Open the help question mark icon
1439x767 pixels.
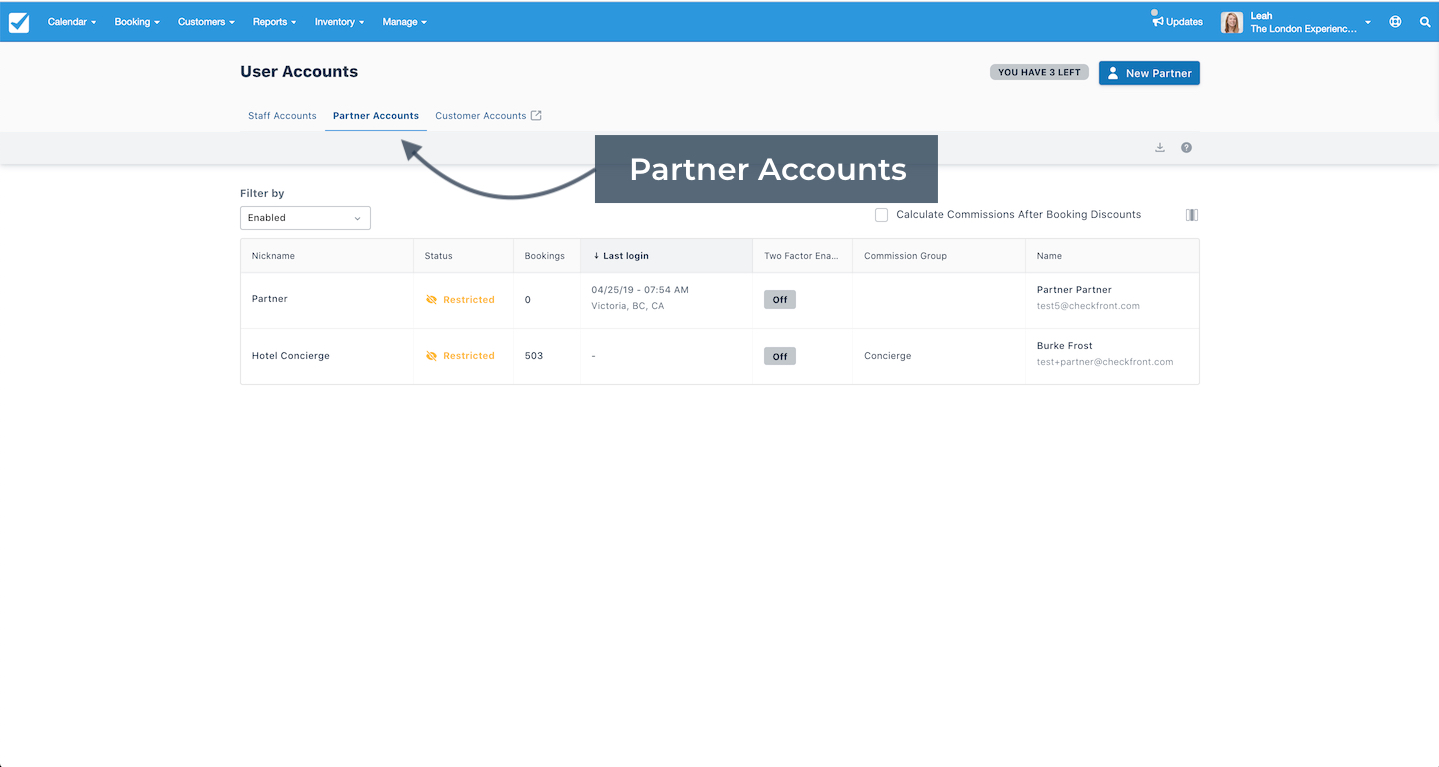(x=1186, y=147)
